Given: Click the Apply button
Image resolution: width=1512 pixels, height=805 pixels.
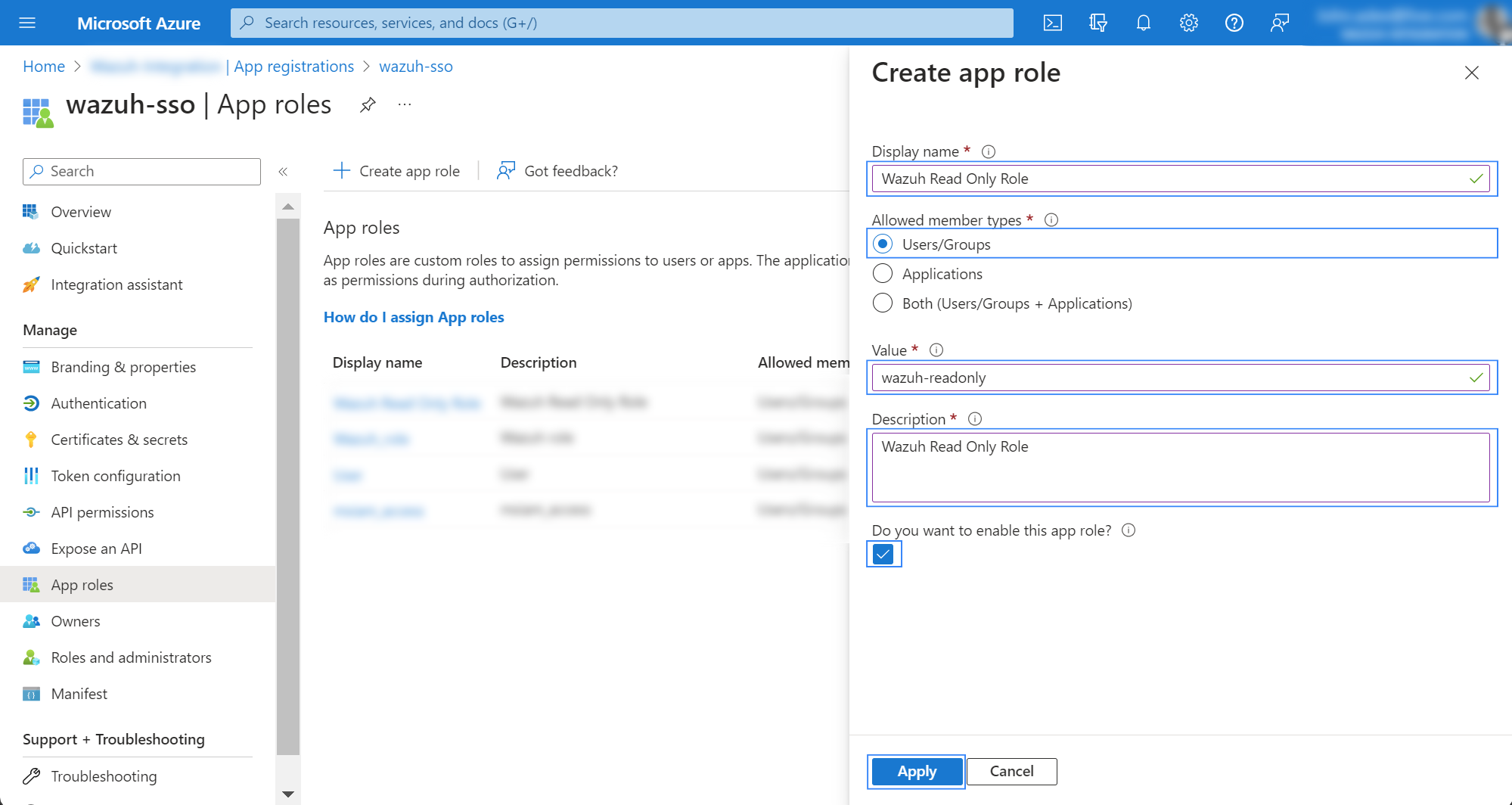Looking at the screenshot, I should 916,771.
